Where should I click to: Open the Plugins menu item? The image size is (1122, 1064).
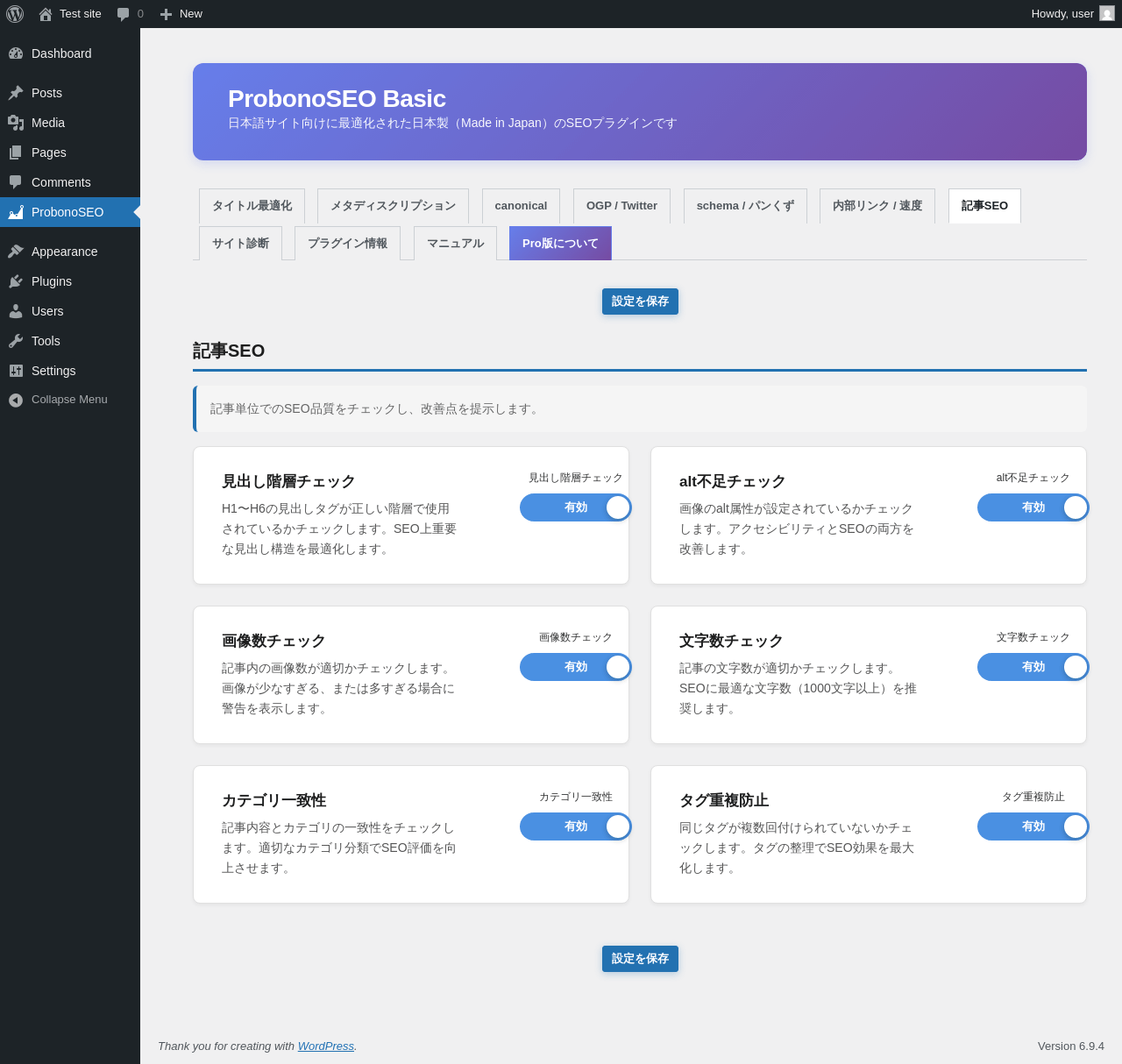coord(70,281)
